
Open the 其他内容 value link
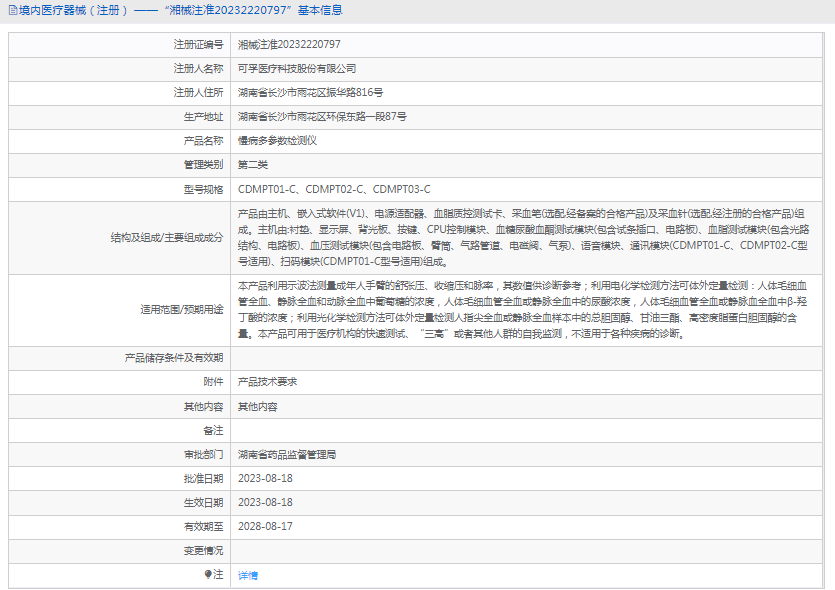point(258,407)
